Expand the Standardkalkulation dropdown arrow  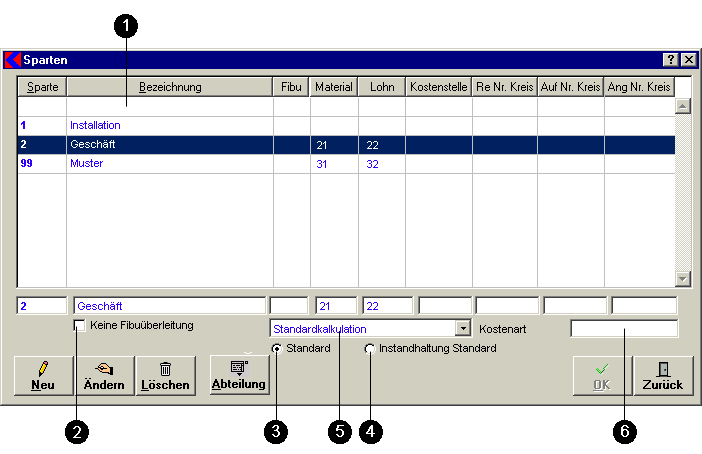462,328
